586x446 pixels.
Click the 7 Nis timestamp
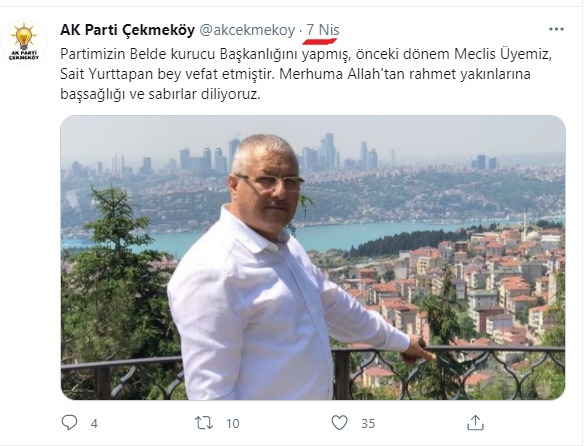click(323, 30)
